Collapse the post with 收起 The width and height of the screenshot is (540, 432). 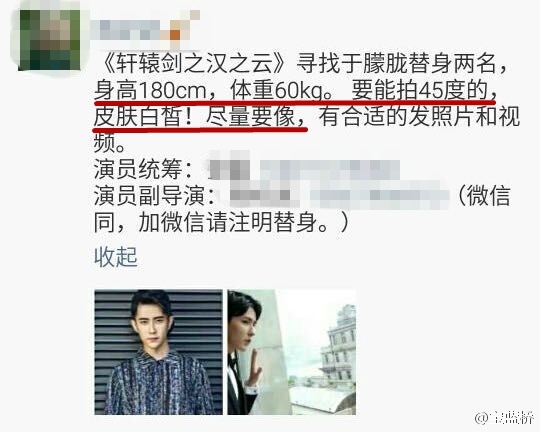(116, 257)
